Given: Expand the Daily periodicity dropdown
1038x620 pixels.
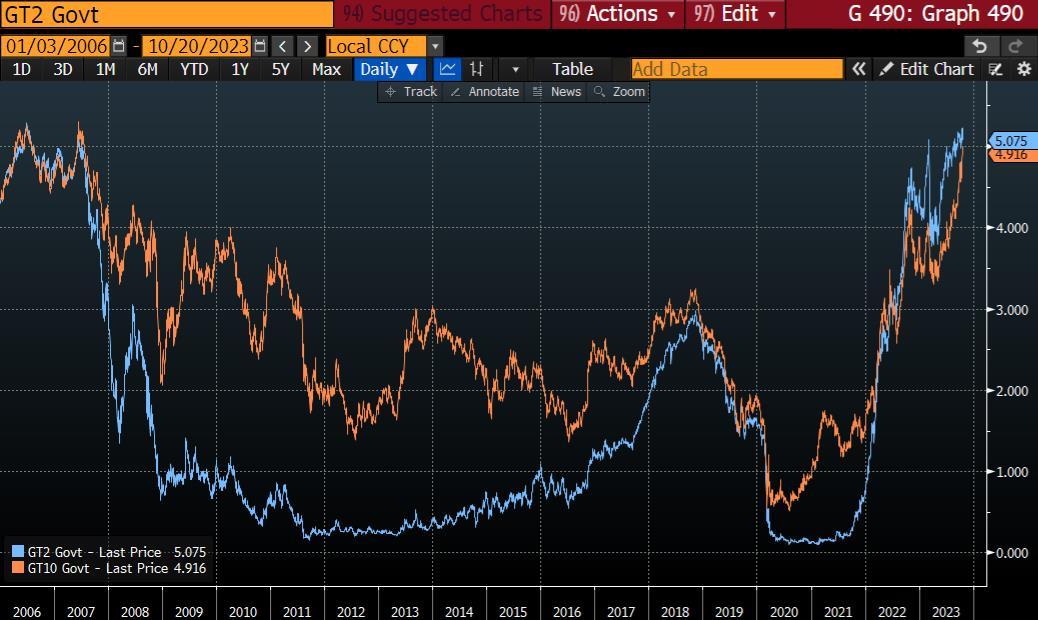Looking at the screenshot, I should [390, 69].
